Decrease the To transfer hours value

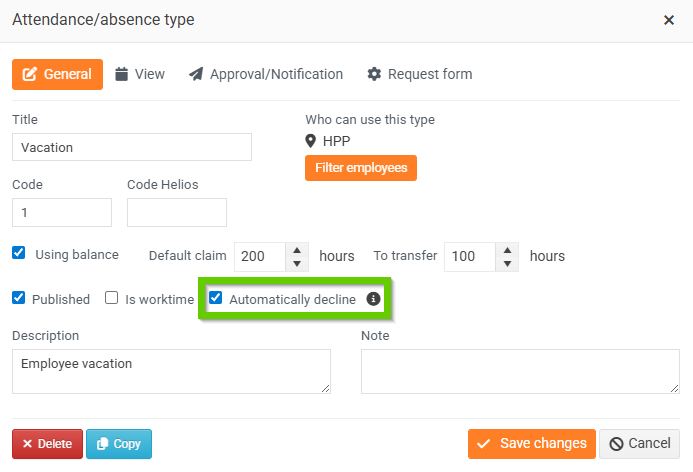click(x=507, y=263)
